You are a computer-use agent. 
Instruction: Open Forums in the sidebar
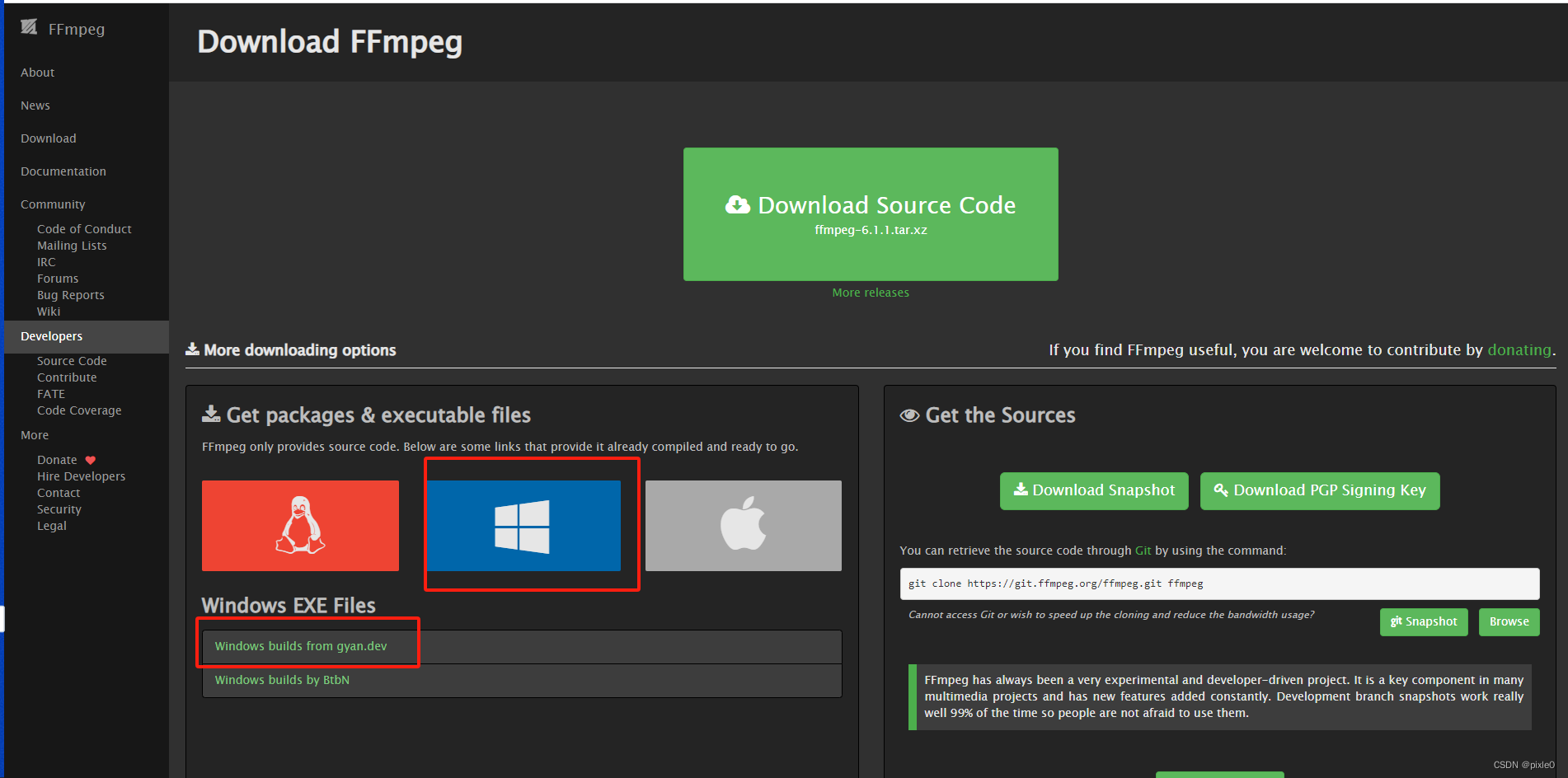(x=58, y=279)
